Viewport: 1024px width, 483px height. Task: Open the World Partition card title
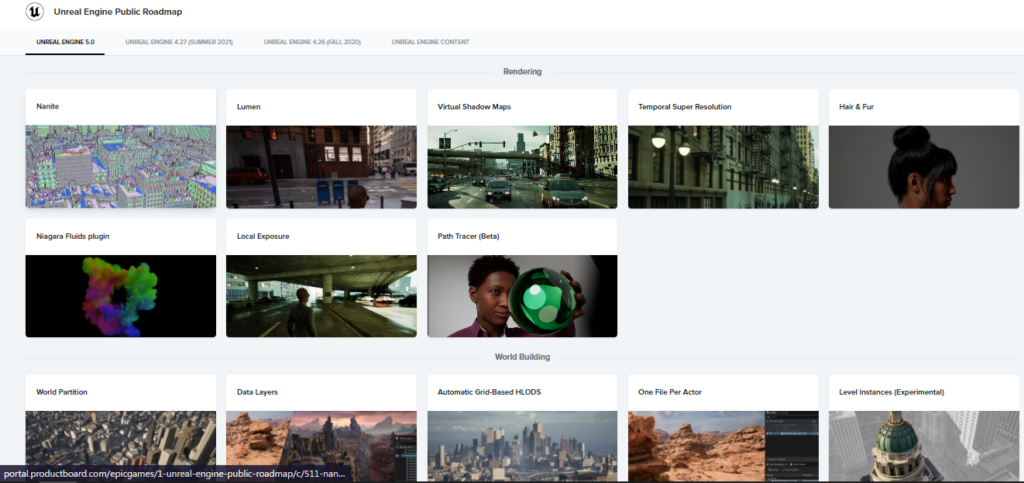62,392
